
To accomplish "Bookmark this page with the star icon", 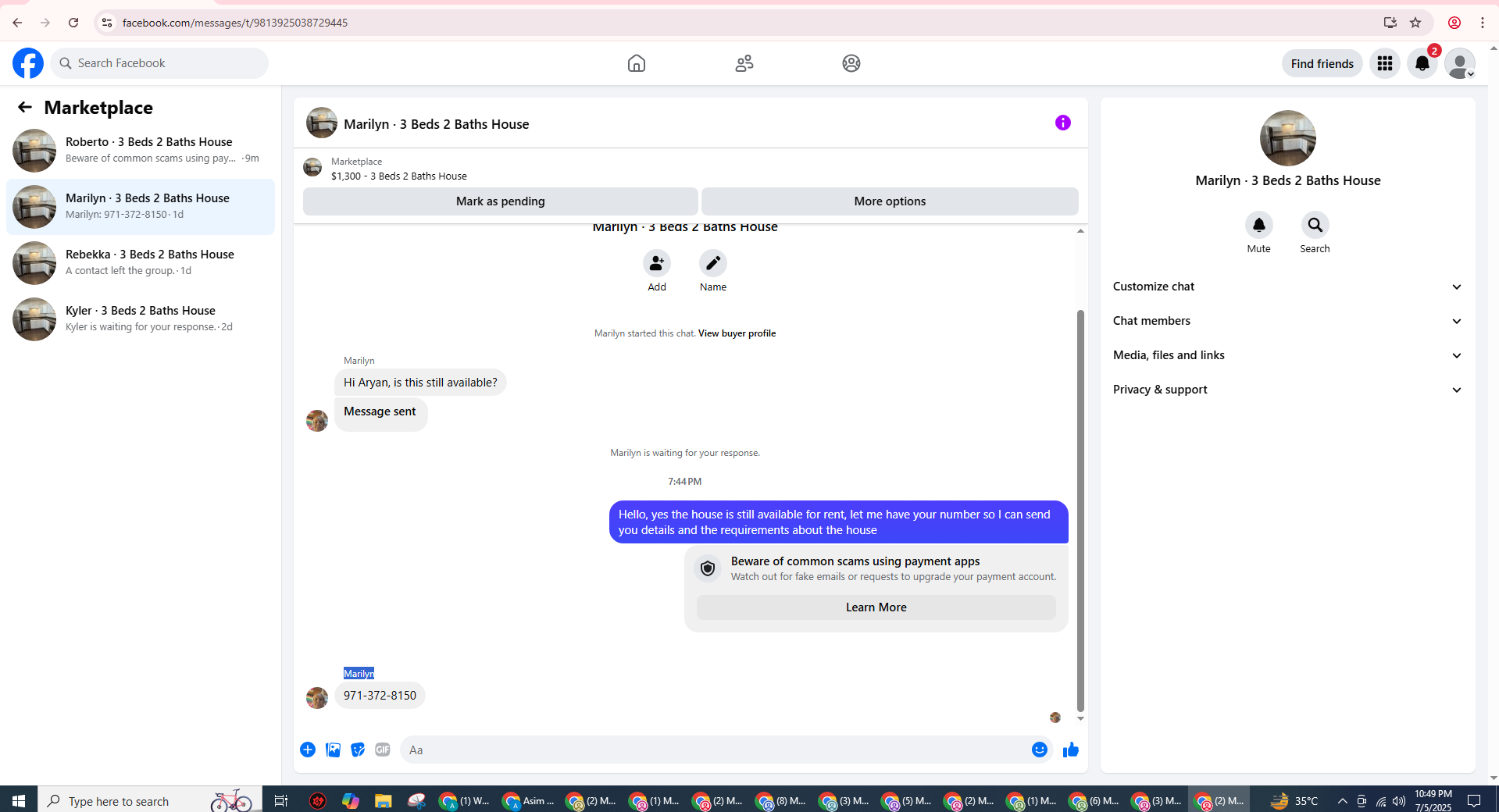I will pyautogui.click(x=1415, y=23).
